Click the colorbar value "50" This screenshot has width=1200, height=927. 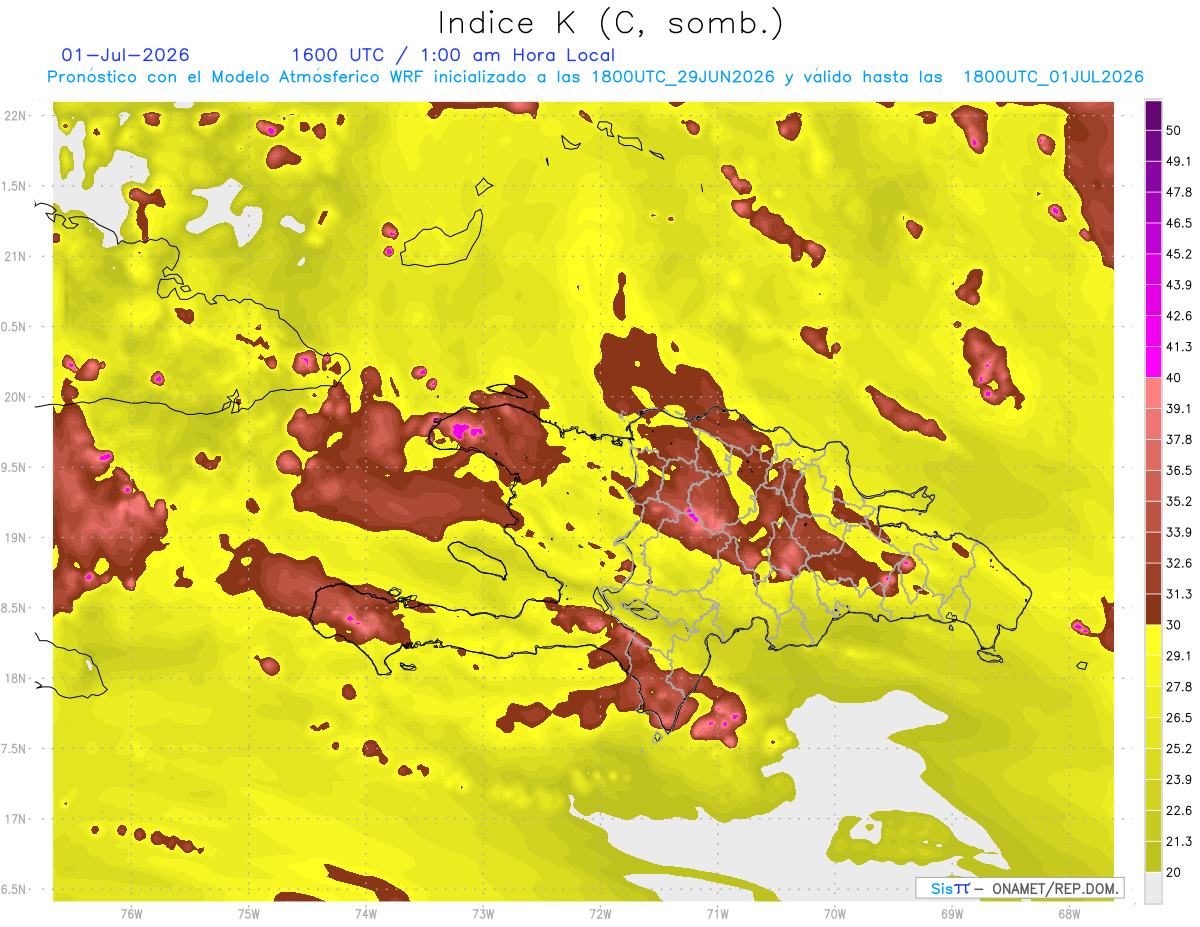pyautogui.click(x=1174, y=130)
